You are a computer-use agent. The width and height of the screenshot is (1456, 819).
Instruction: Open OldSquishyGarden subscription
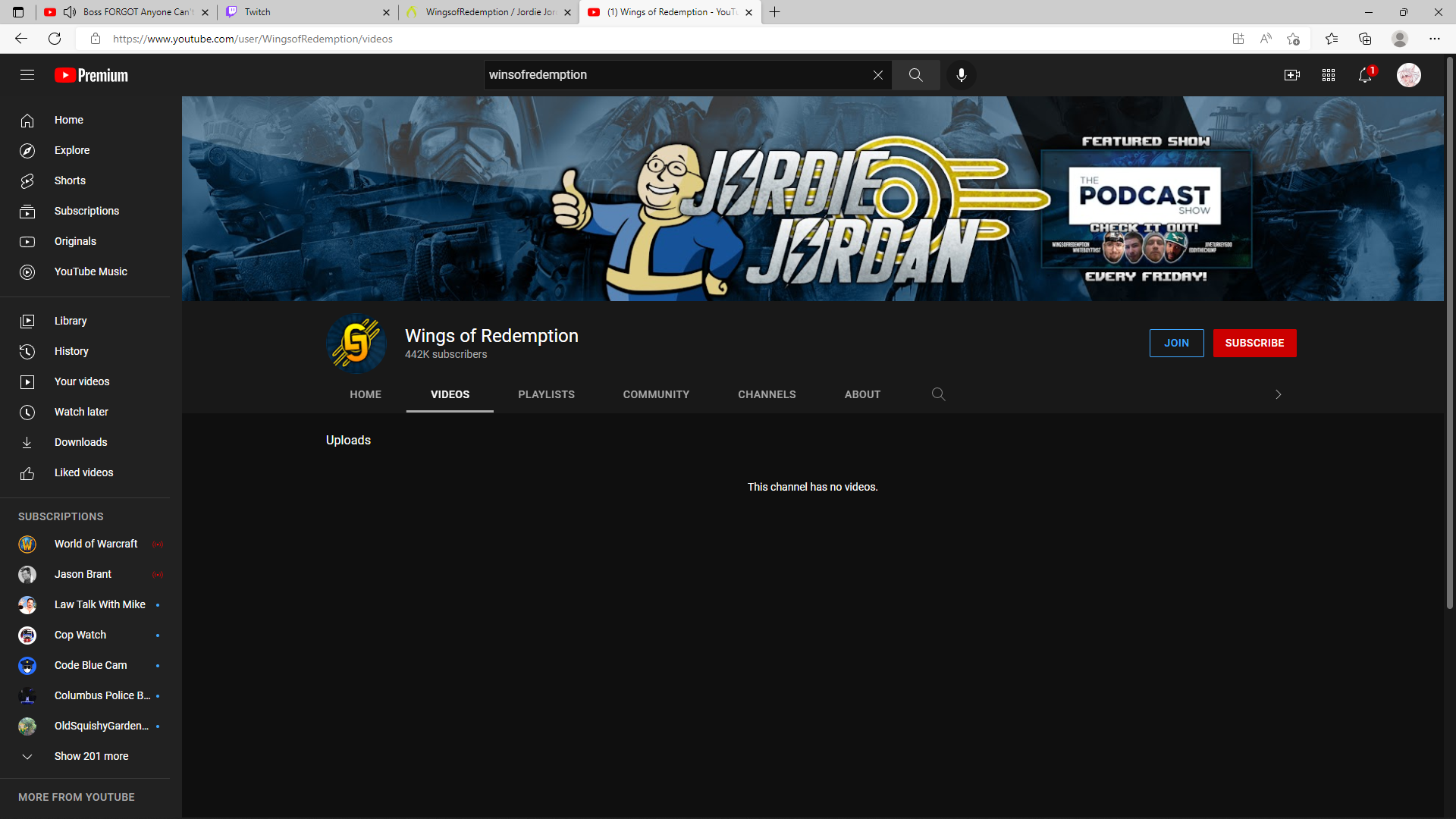[85, 726]
